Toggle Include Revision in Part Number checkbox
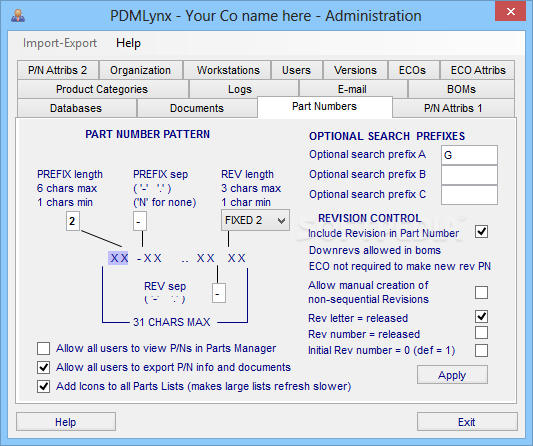 (x=481, y=232)
